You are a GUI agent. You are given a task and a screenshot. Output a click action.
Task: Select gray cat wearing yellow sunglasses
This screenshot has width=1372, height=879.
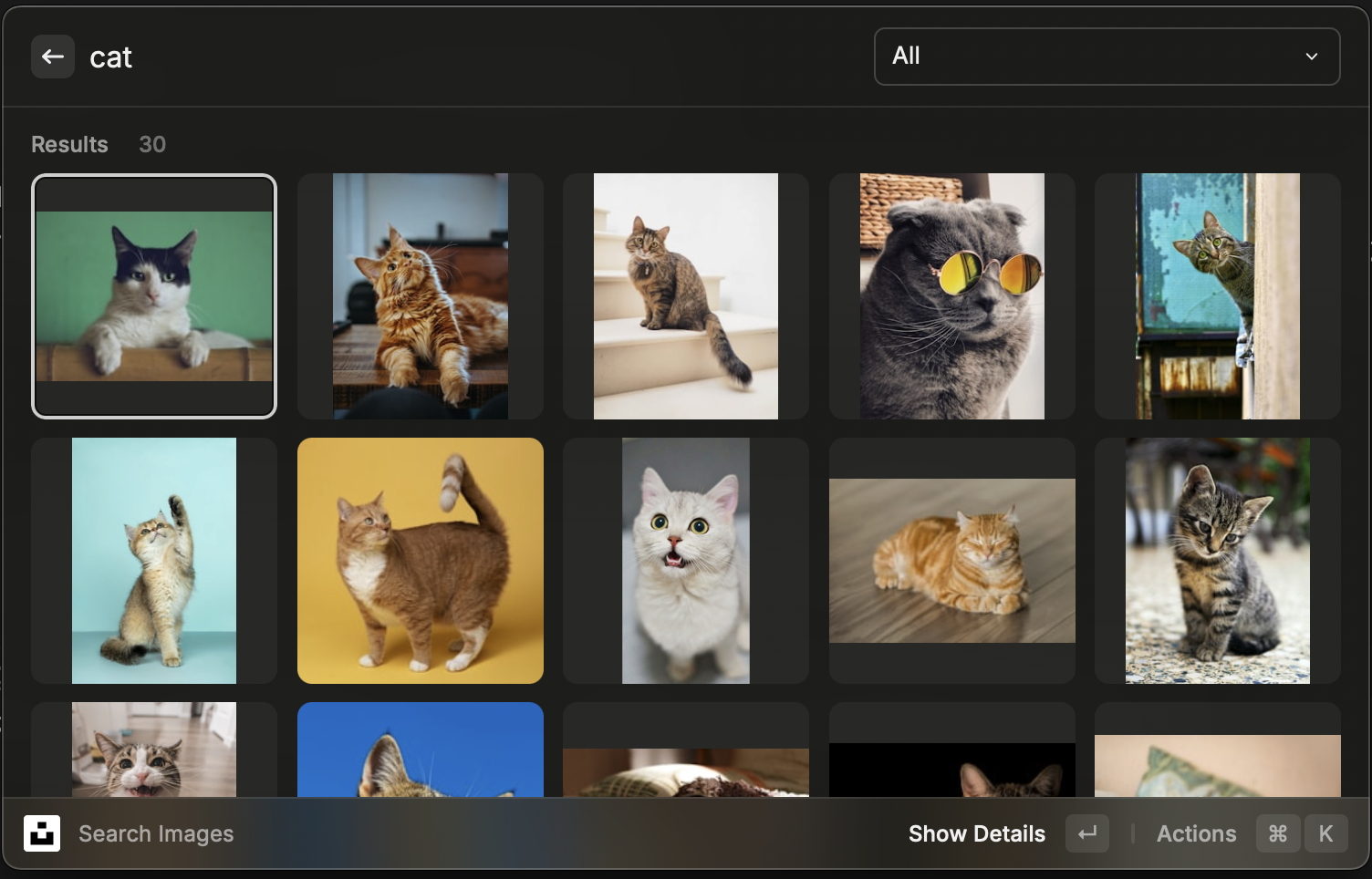[951, 296]
